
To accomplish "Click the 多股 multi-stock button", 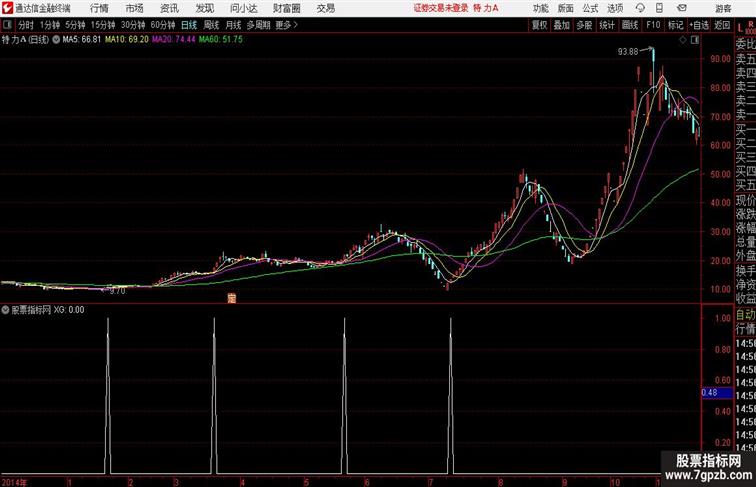I will [584, 25].
